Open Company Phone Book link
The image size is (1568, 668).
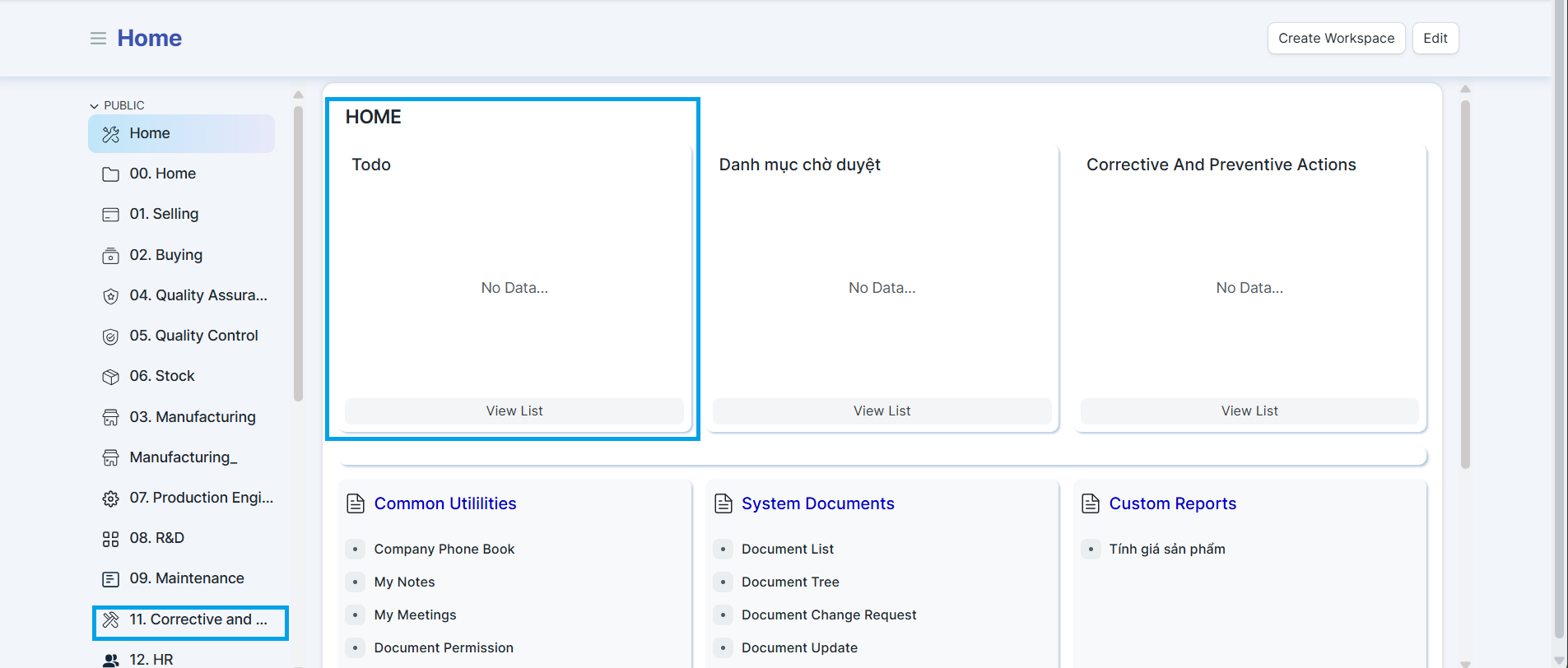(x=444, y=550)
